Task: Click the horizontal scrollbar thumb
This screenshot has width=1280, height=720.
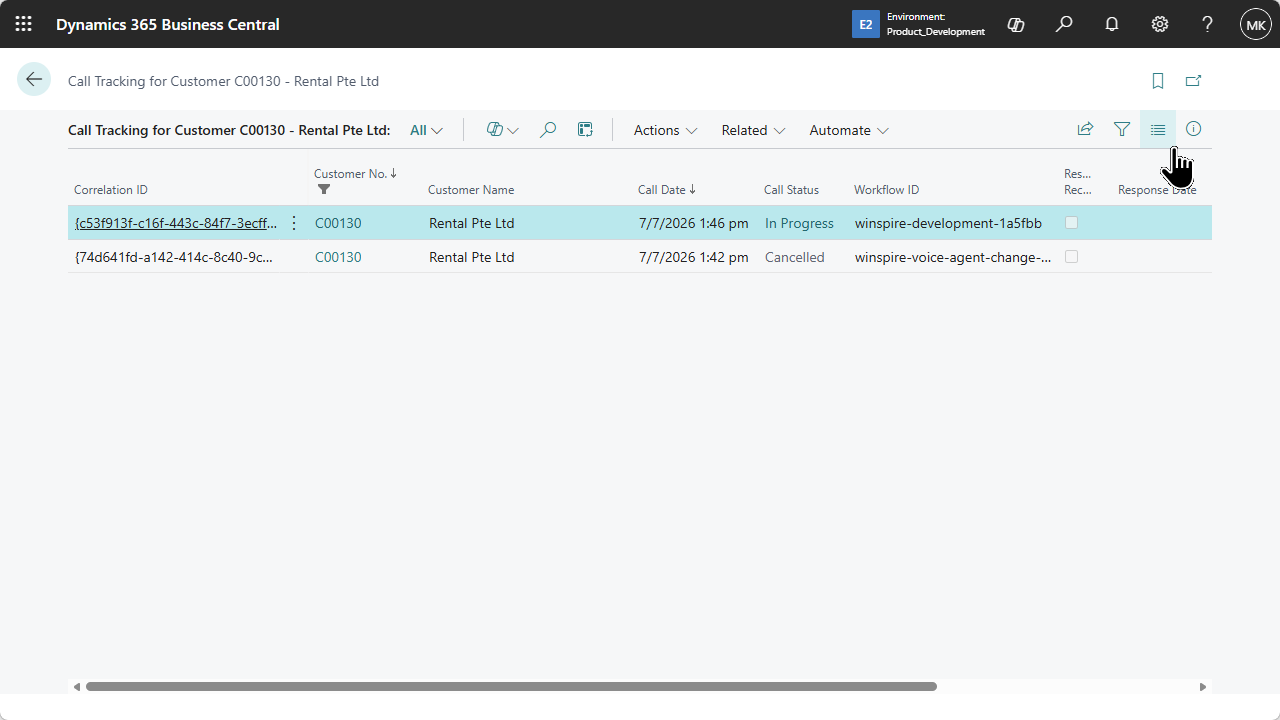Action: [x=511, y=687]
